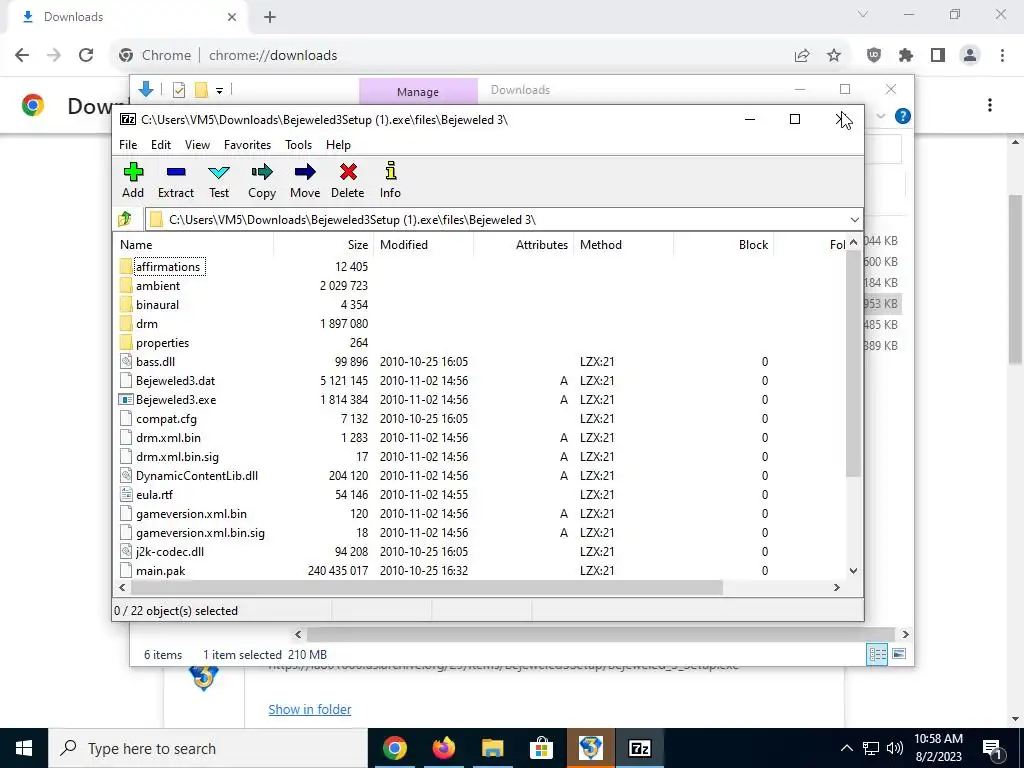Open downloads page more actions menu
1024x768 pixels.
coord(990,105)
